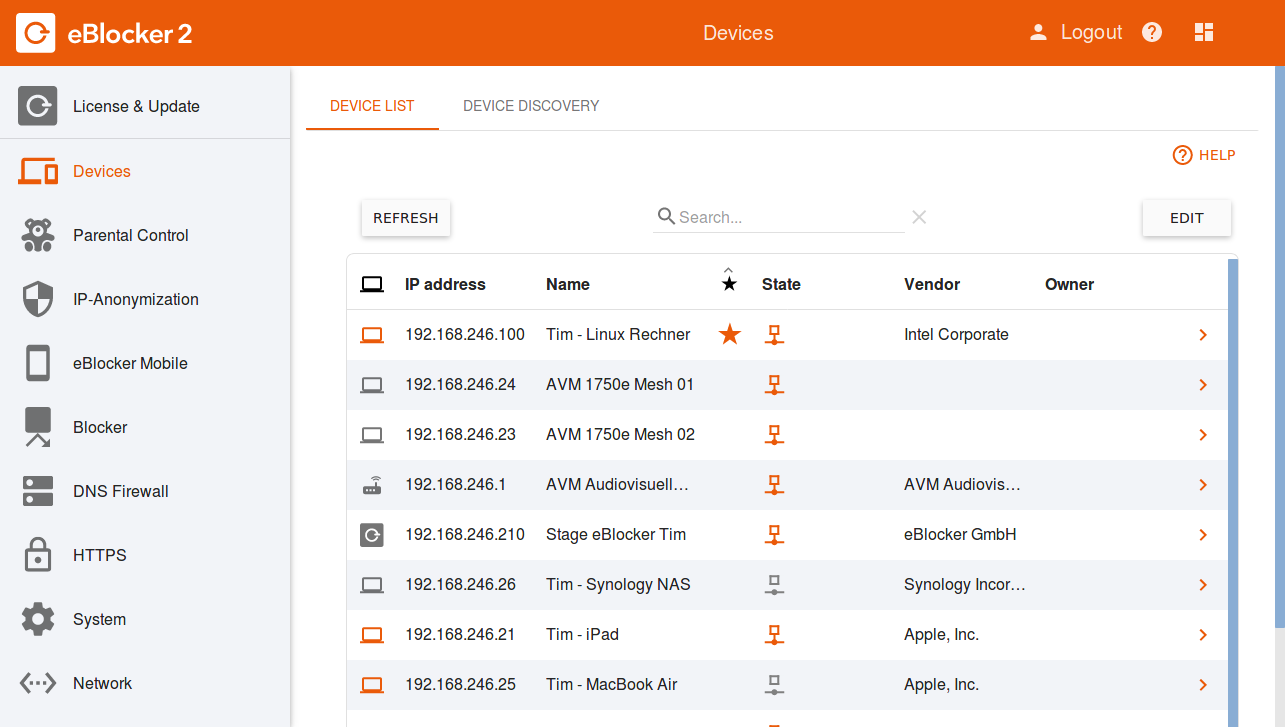The image size is (1285, 727).
Task: Click the Devices sidebar icon
Action: (38, 171)
